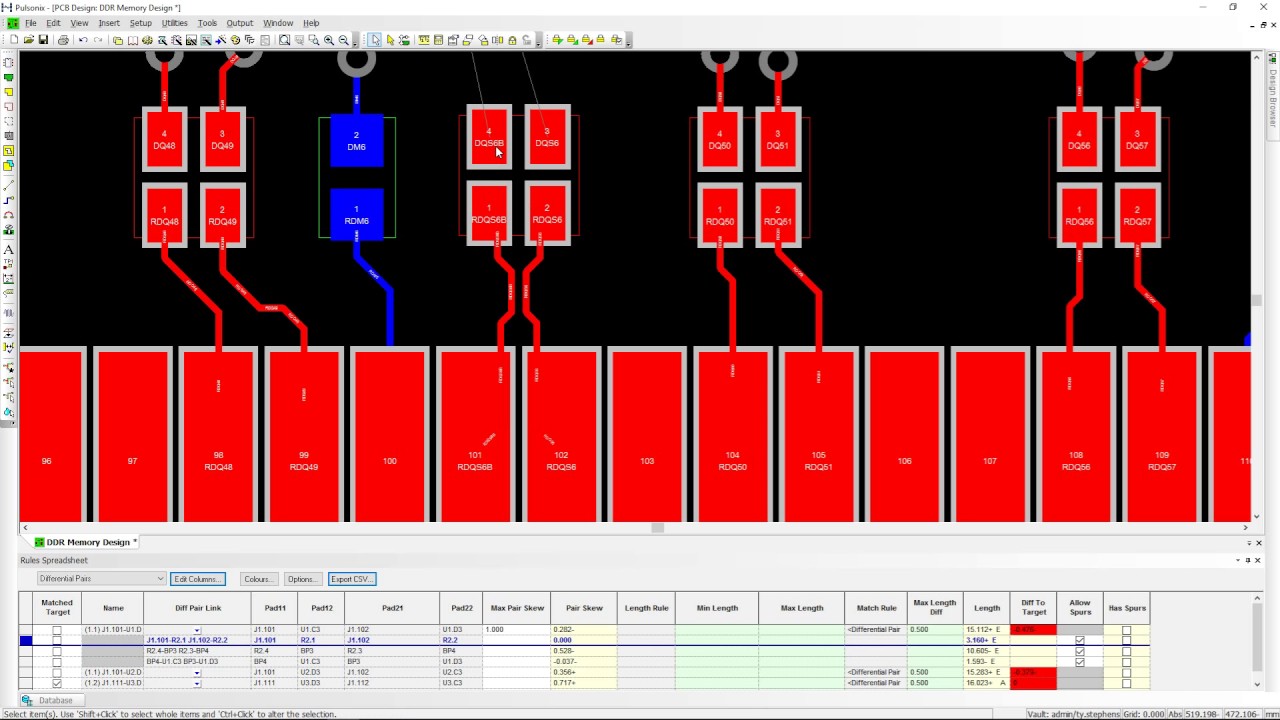
Task: Expand Diff Pair Link dropdown for J1.101-U2.D
Action: [197, 673]
